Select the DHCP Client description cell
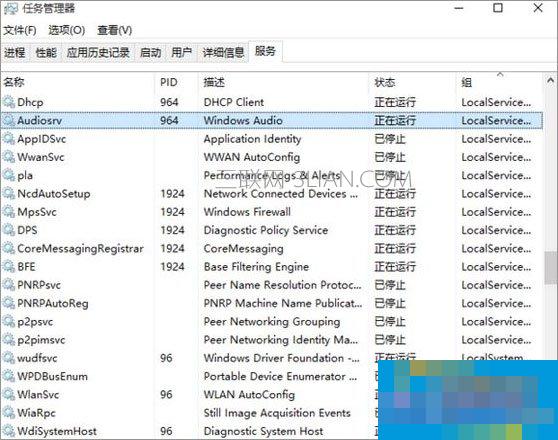The width and height of the screenshot is (558, 440). [x=234, y=103]
